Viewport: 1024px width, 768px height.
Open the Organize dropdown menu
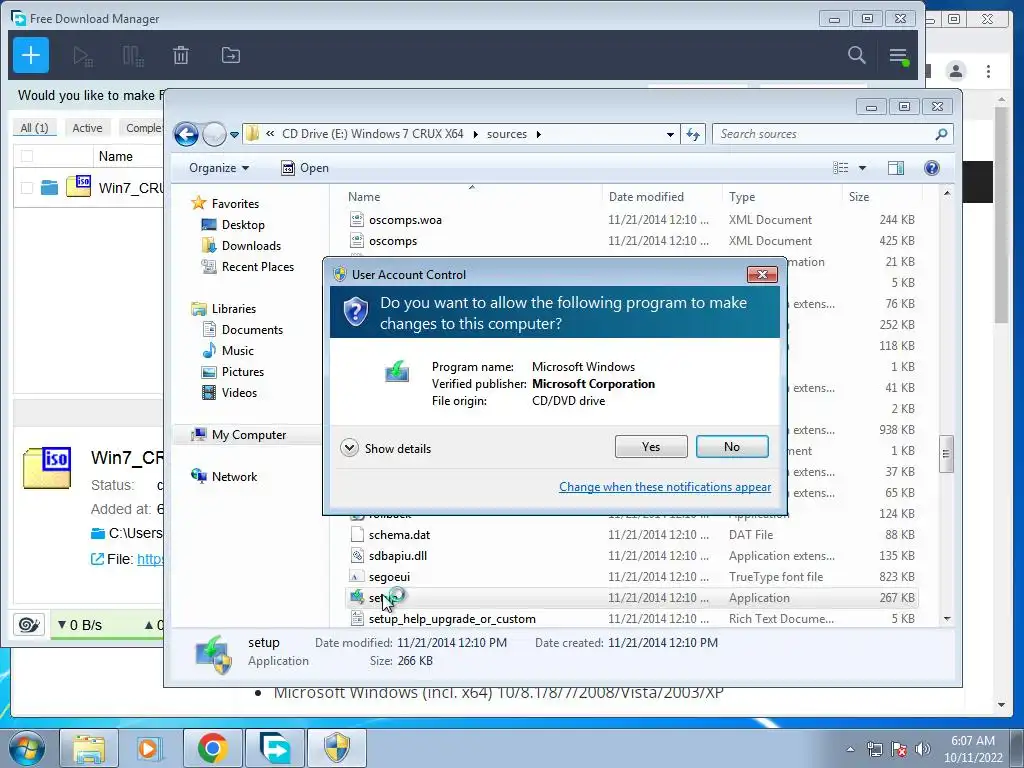point(219,168)
